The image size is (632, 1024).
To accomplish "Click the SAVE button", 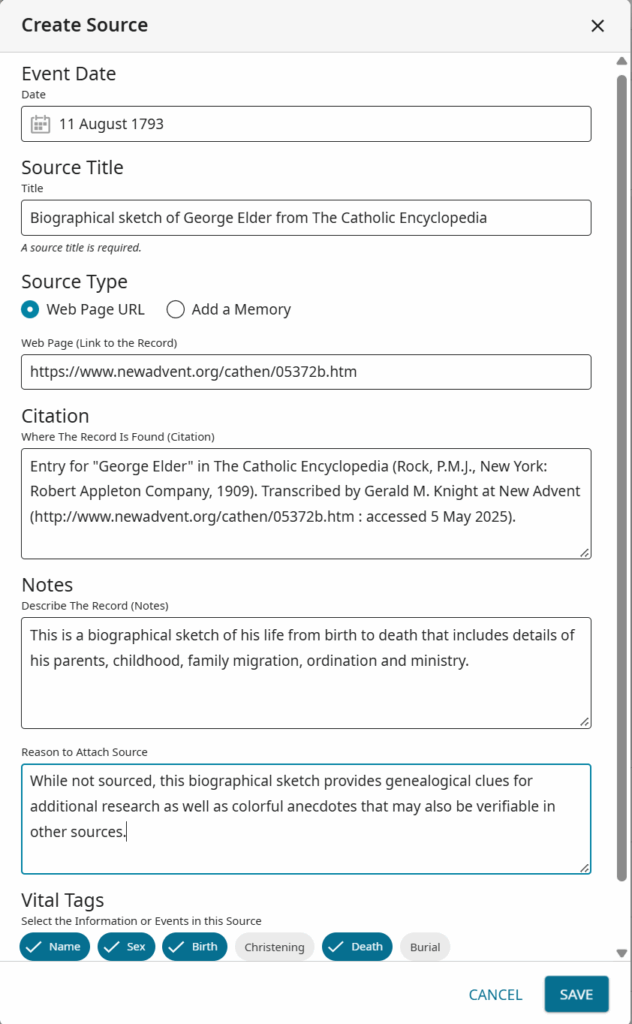I will [x=576, y=994].
